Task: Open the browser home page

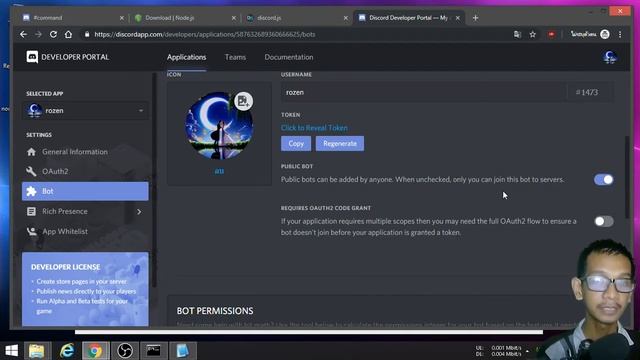Action: [68, 35]
